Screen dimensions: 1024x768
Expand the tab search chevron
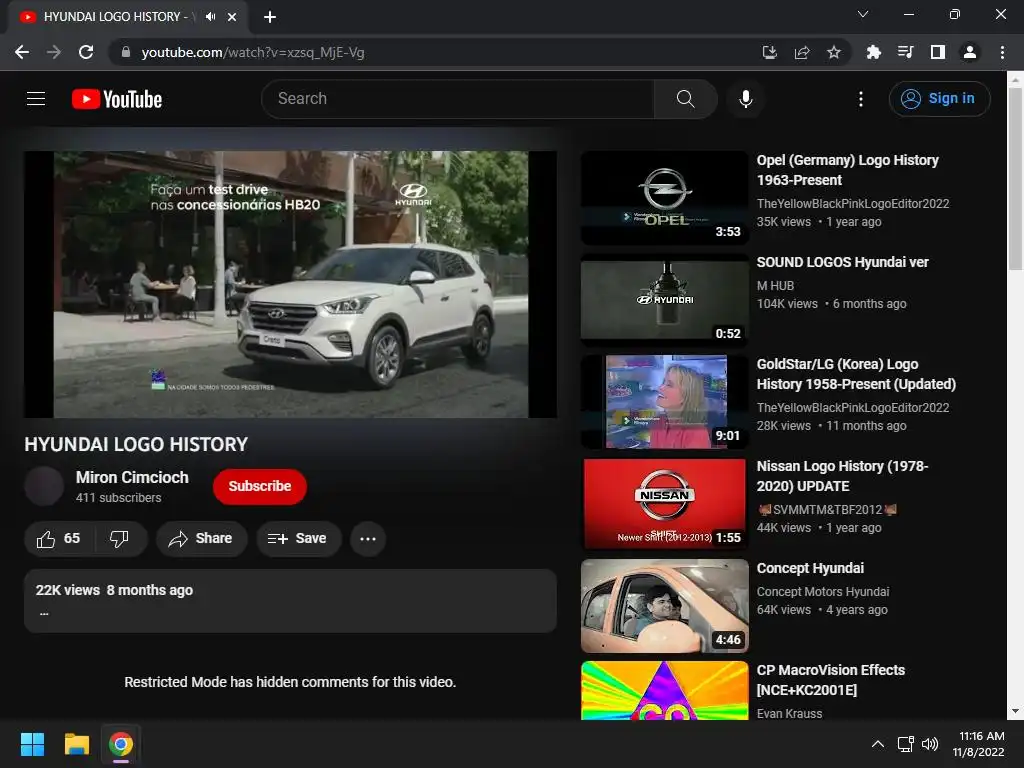tap(863, 14)
